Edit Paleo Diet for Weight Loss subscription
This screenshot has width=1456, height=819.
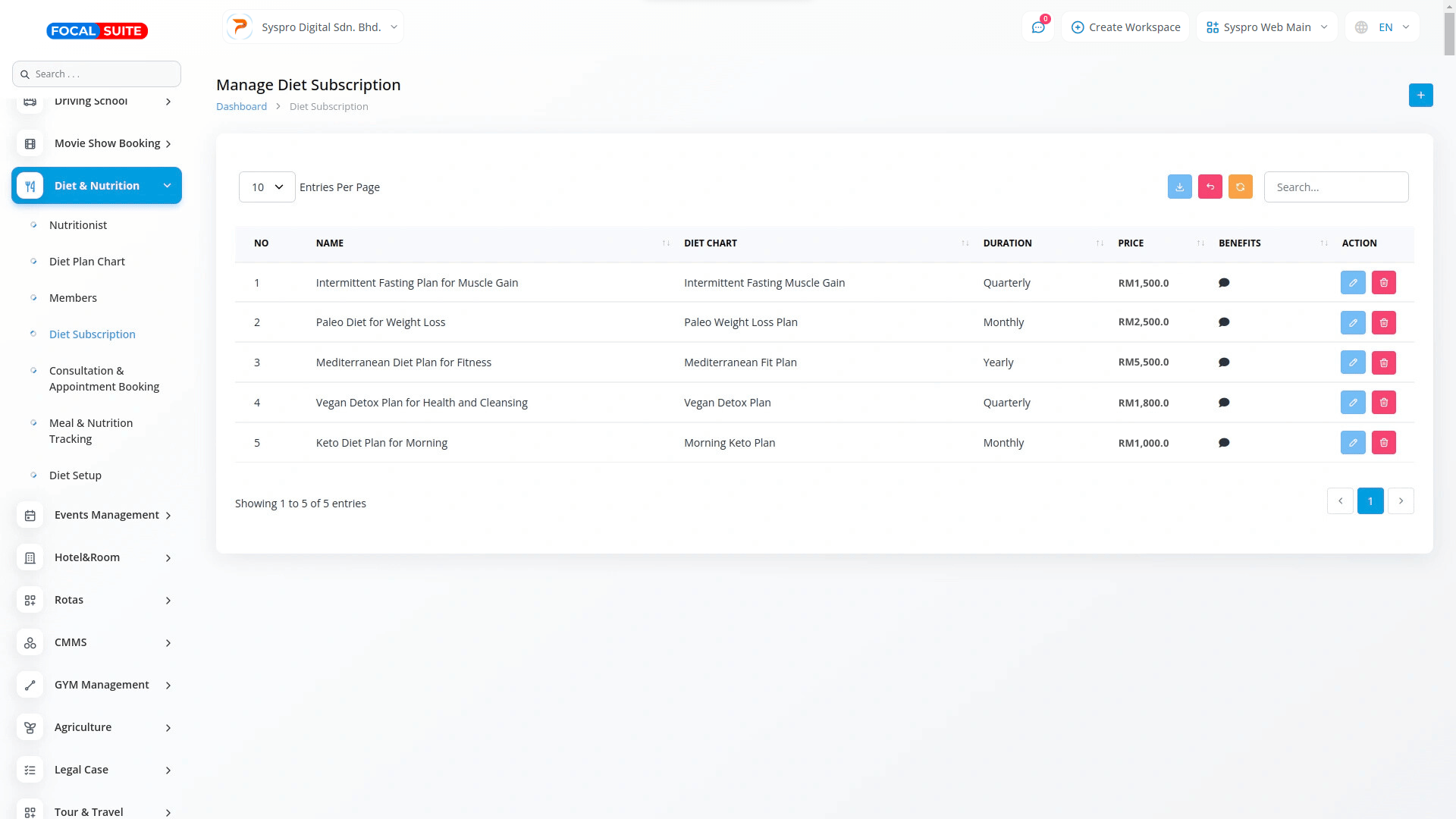(1352, 322)
